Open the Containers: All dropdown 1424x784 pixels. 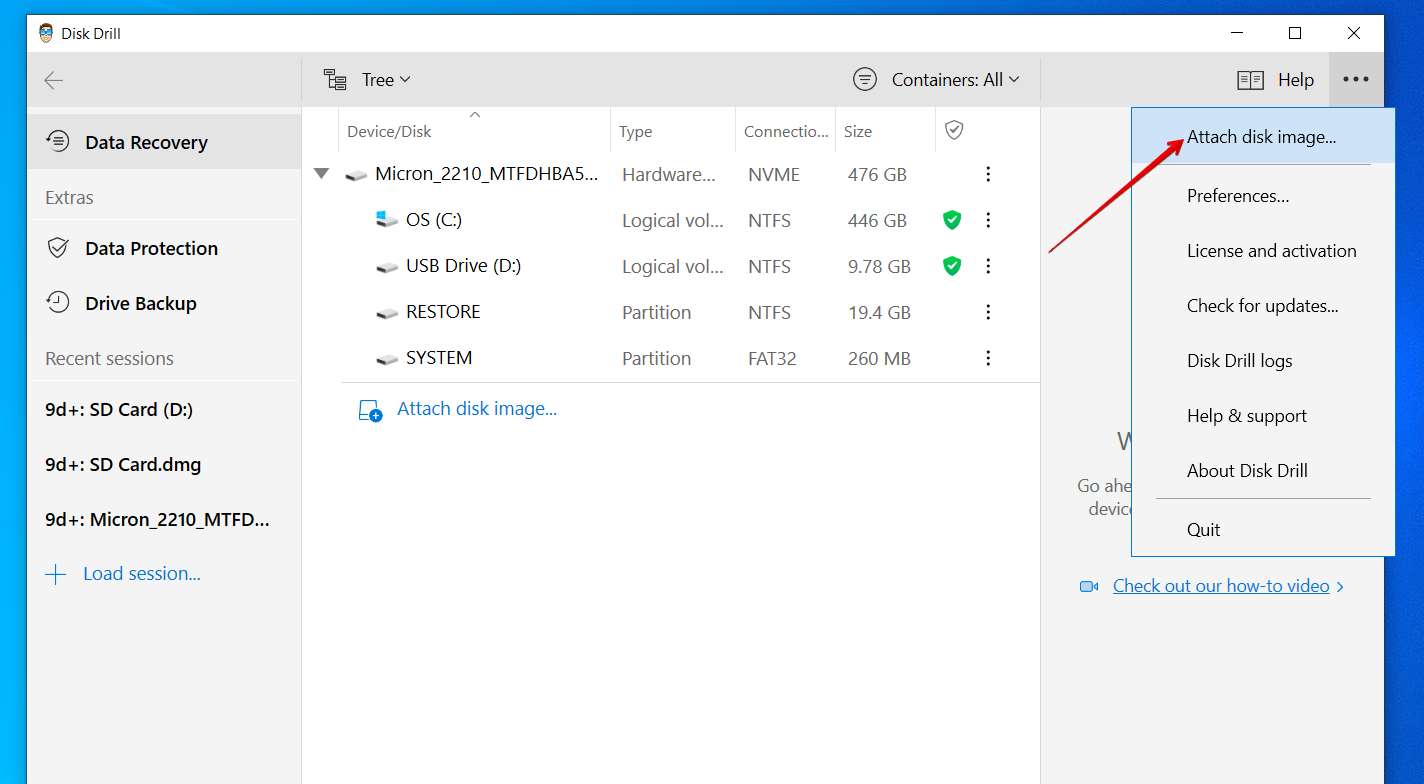955,80
